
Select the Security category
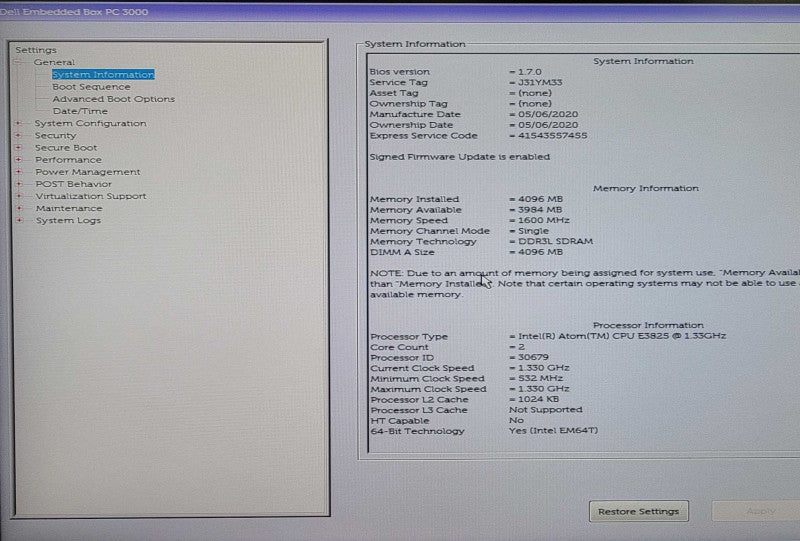56,136
